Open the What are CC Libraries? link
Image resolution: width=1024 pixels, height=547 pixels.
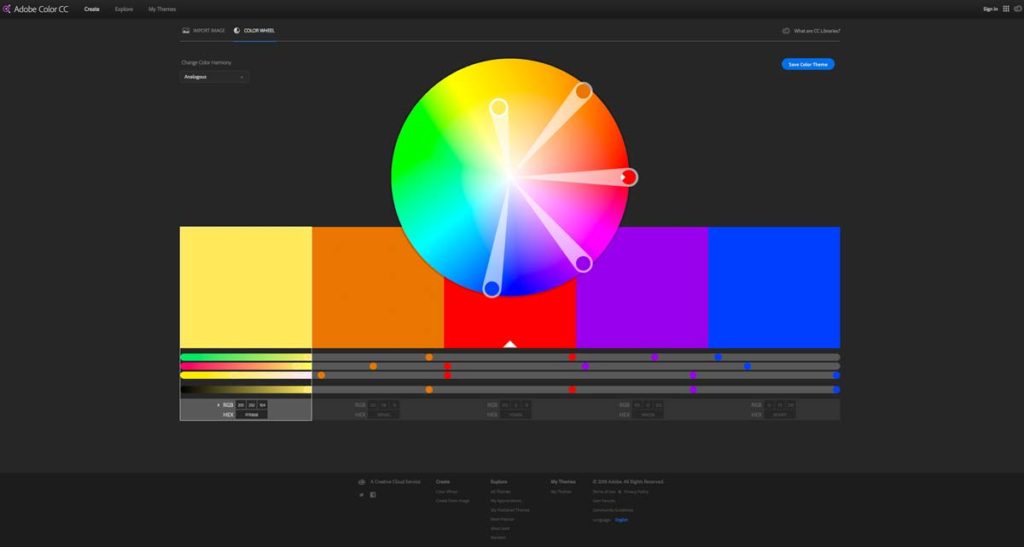817,31
